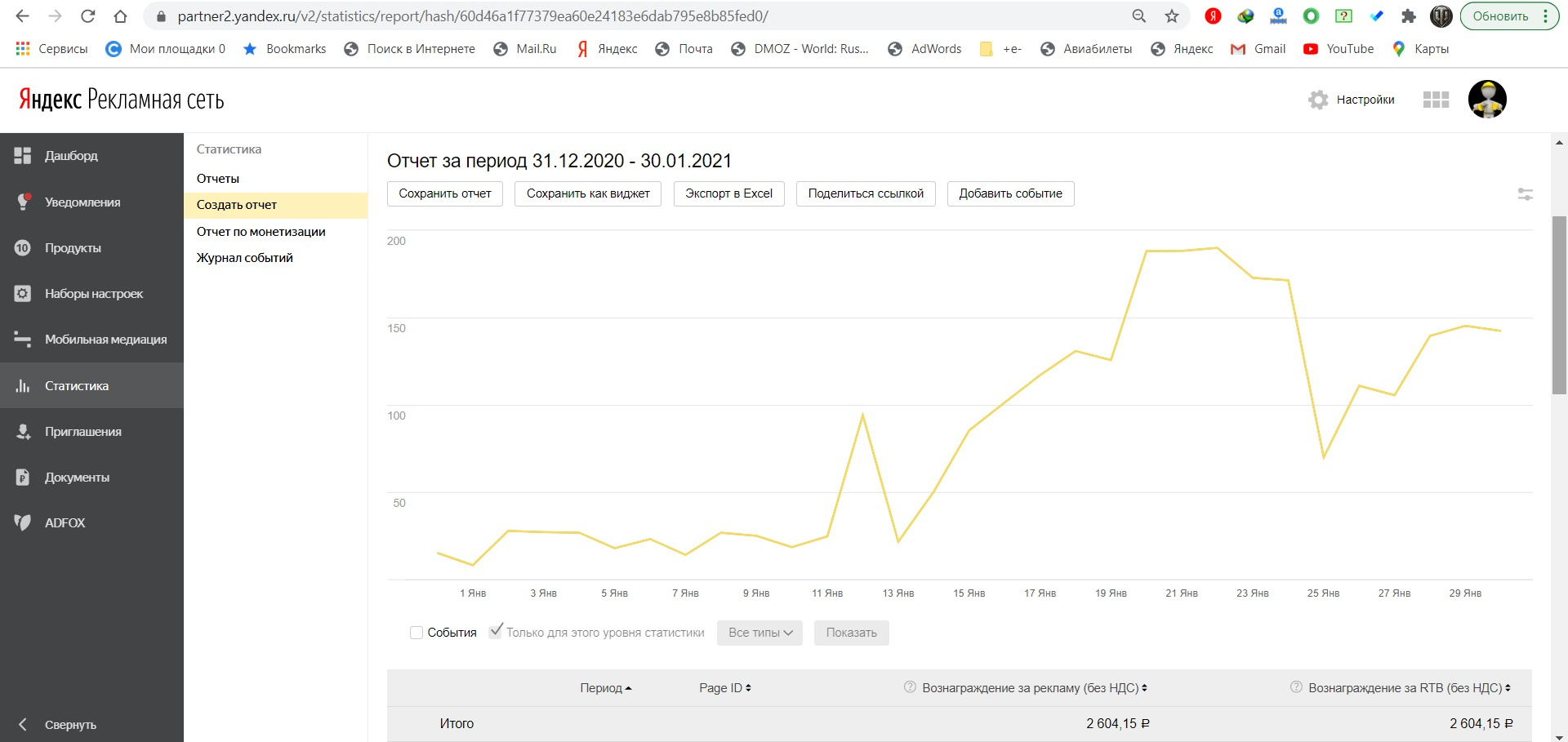Click the Документы sidebar label

pyautogui.click(x=78, y=478)
